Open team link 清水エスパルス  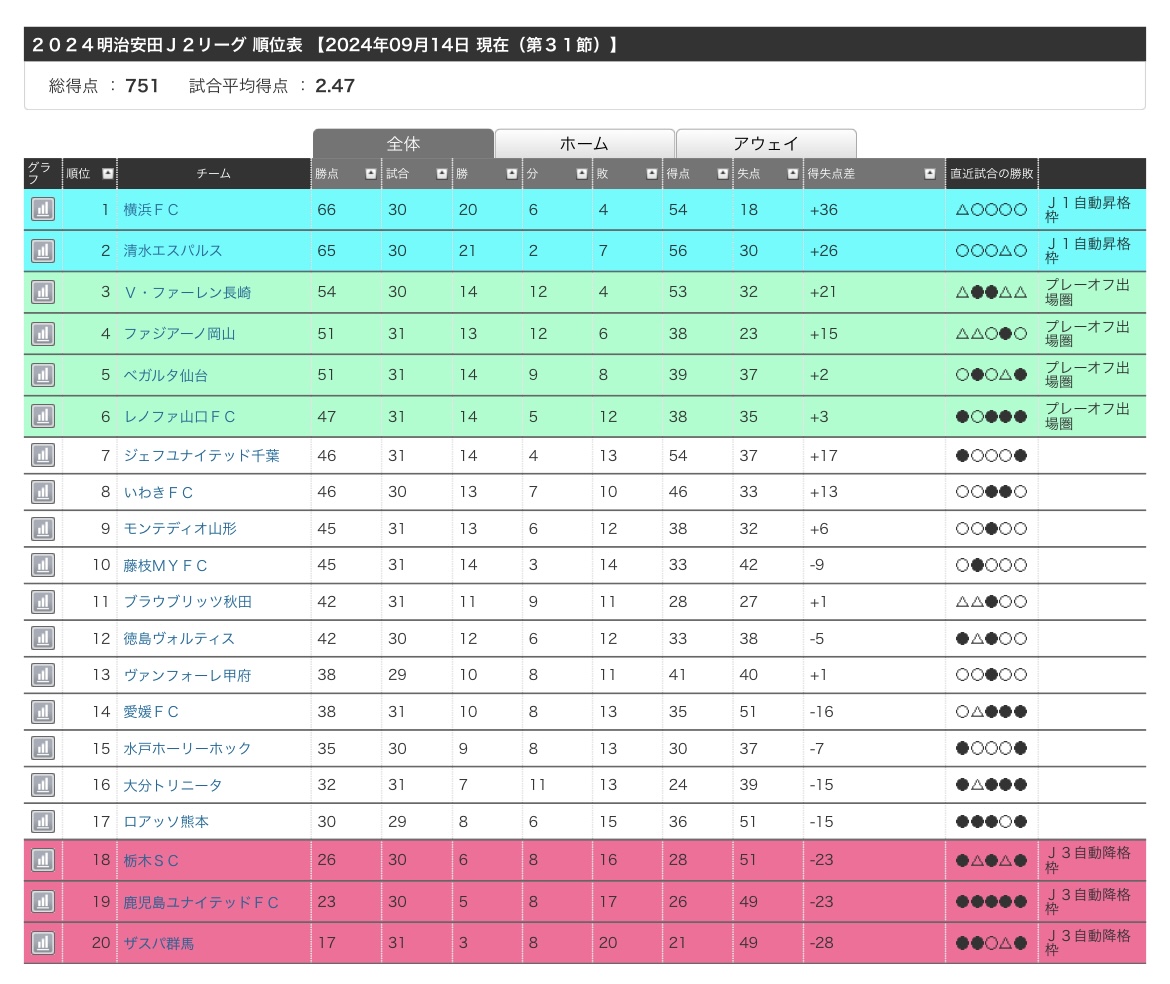click(173, 251)
